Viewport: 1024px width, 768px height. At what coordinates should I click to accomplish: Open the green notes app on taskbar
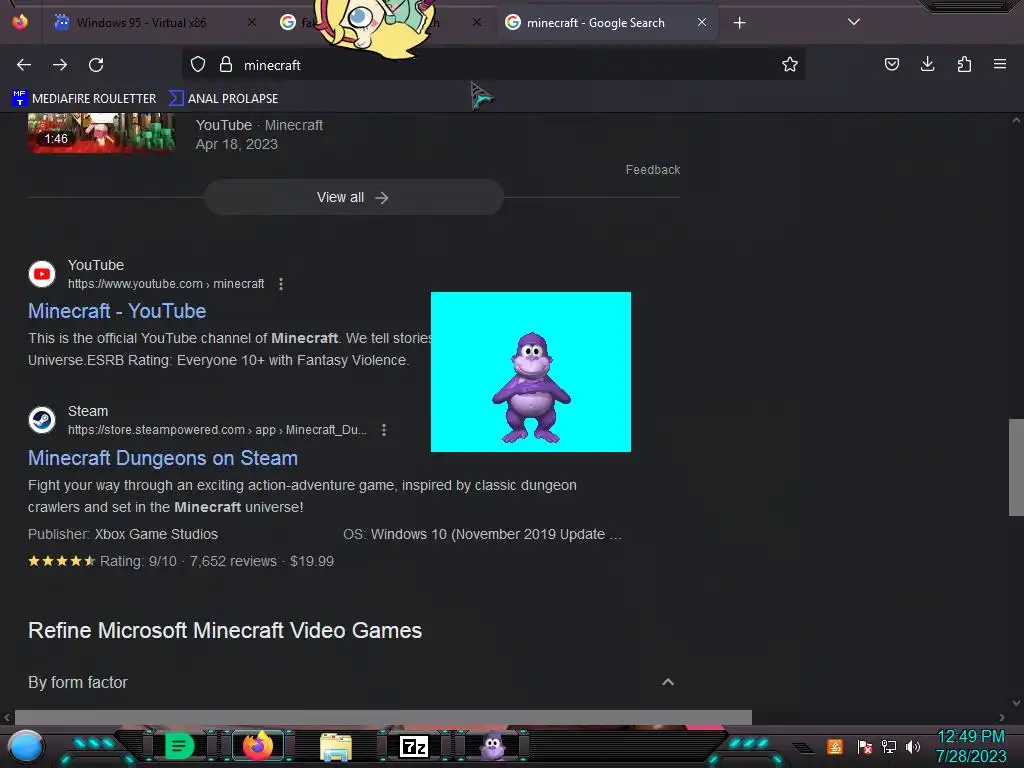179,746
